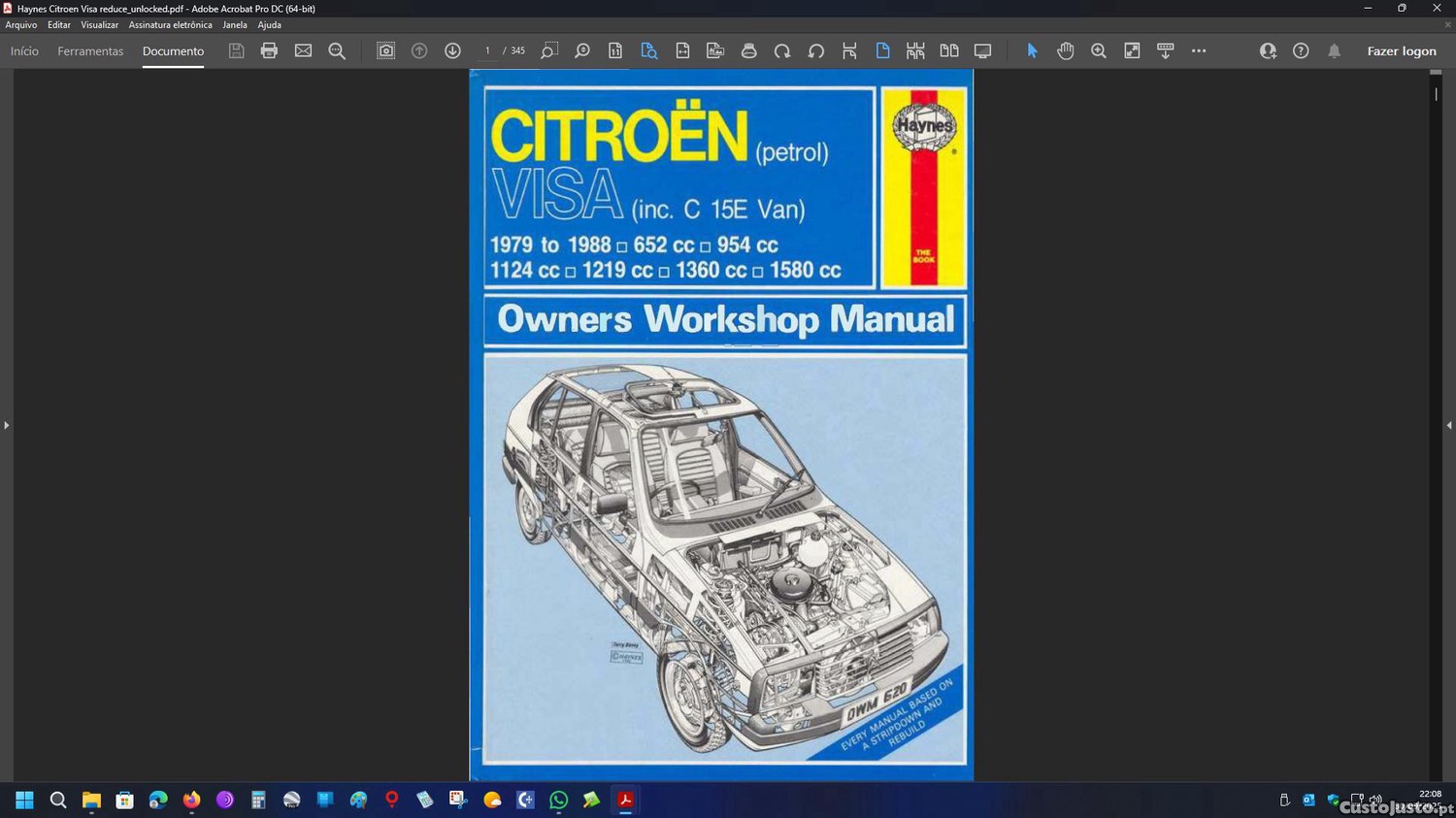Select the Hand pan tool
Screen dimensions: 1456x818
pyautogui.click(x=1065, y=51)
